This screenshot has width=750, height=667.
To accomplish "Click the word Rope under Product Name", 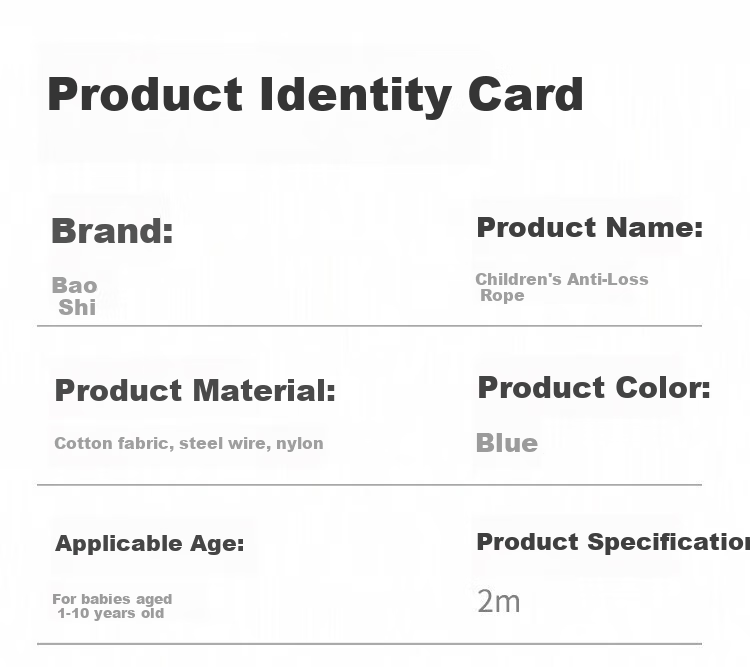I will pyautogui.click(x=502, y=295).
